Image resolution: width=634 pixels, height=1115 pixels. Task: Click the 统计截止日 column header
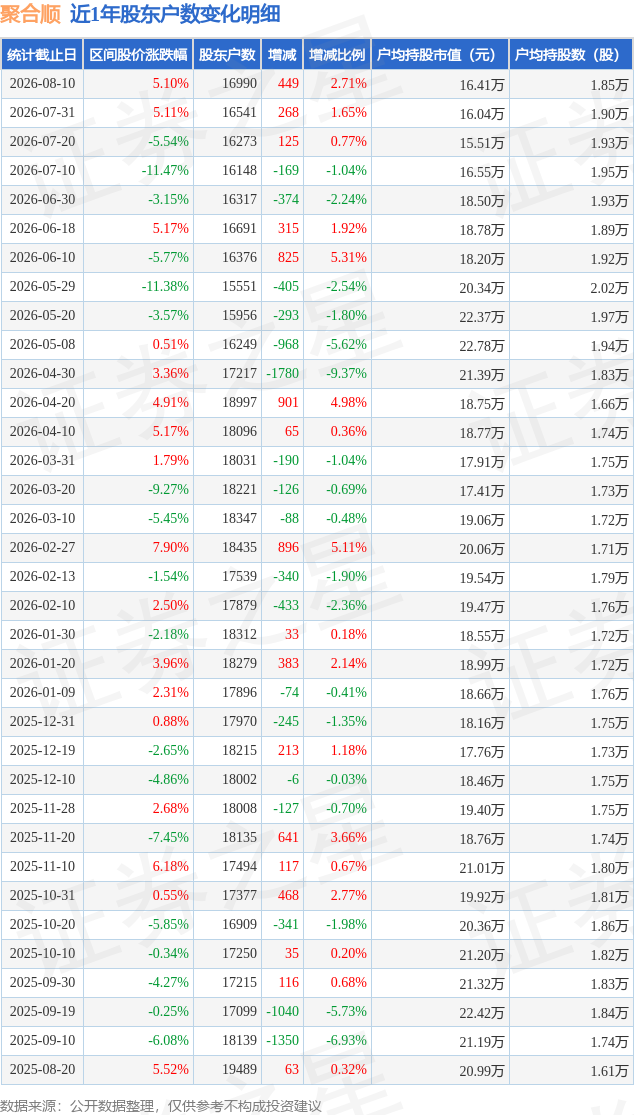(42, 54)
